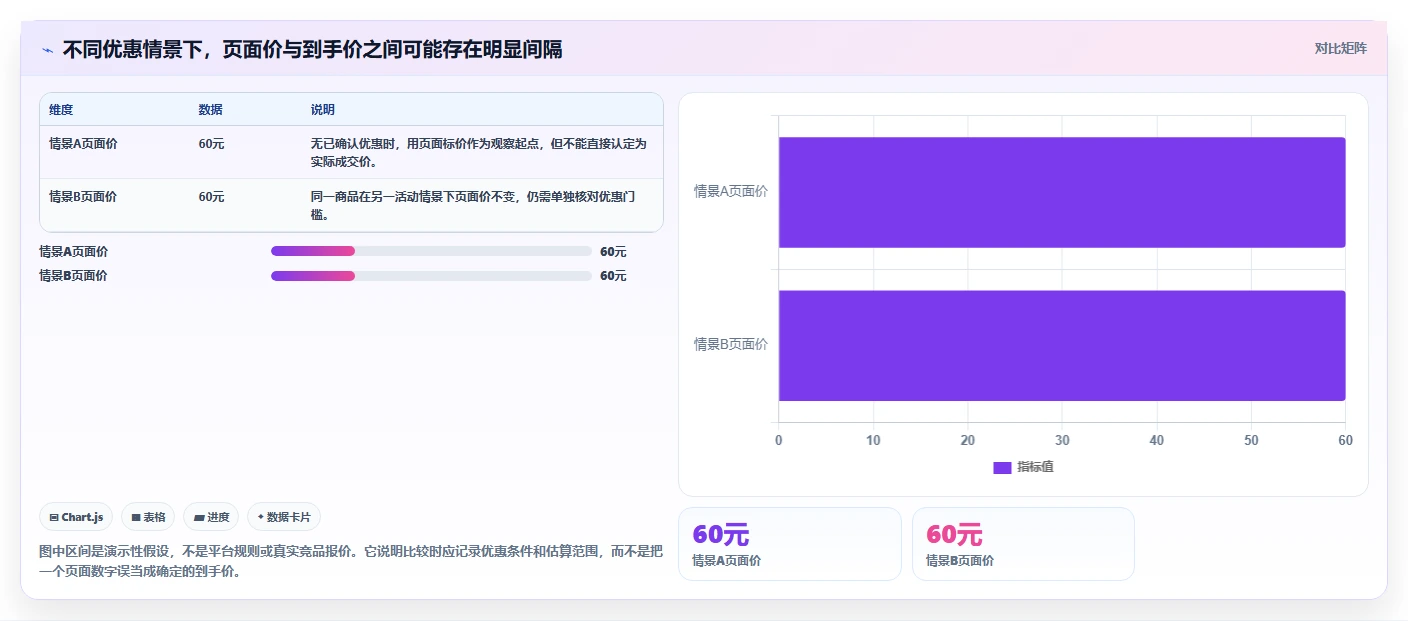This screenshot has height=621, width=1408.
Task: Click the 情景A页面价 table row label
Action: [x=83, y=144]
